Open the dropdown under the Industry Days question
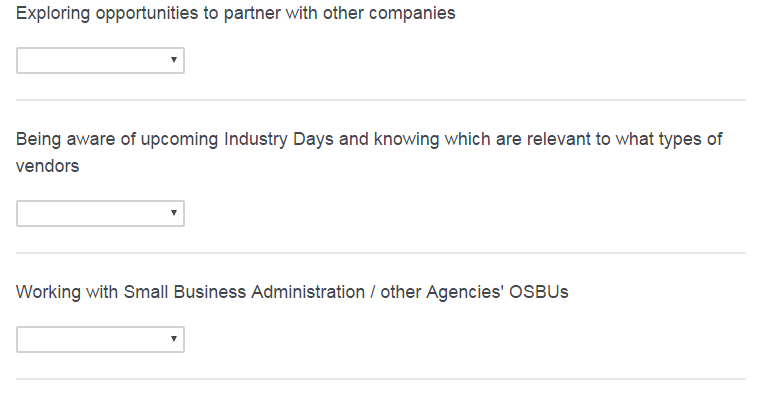 click(100, 213)
